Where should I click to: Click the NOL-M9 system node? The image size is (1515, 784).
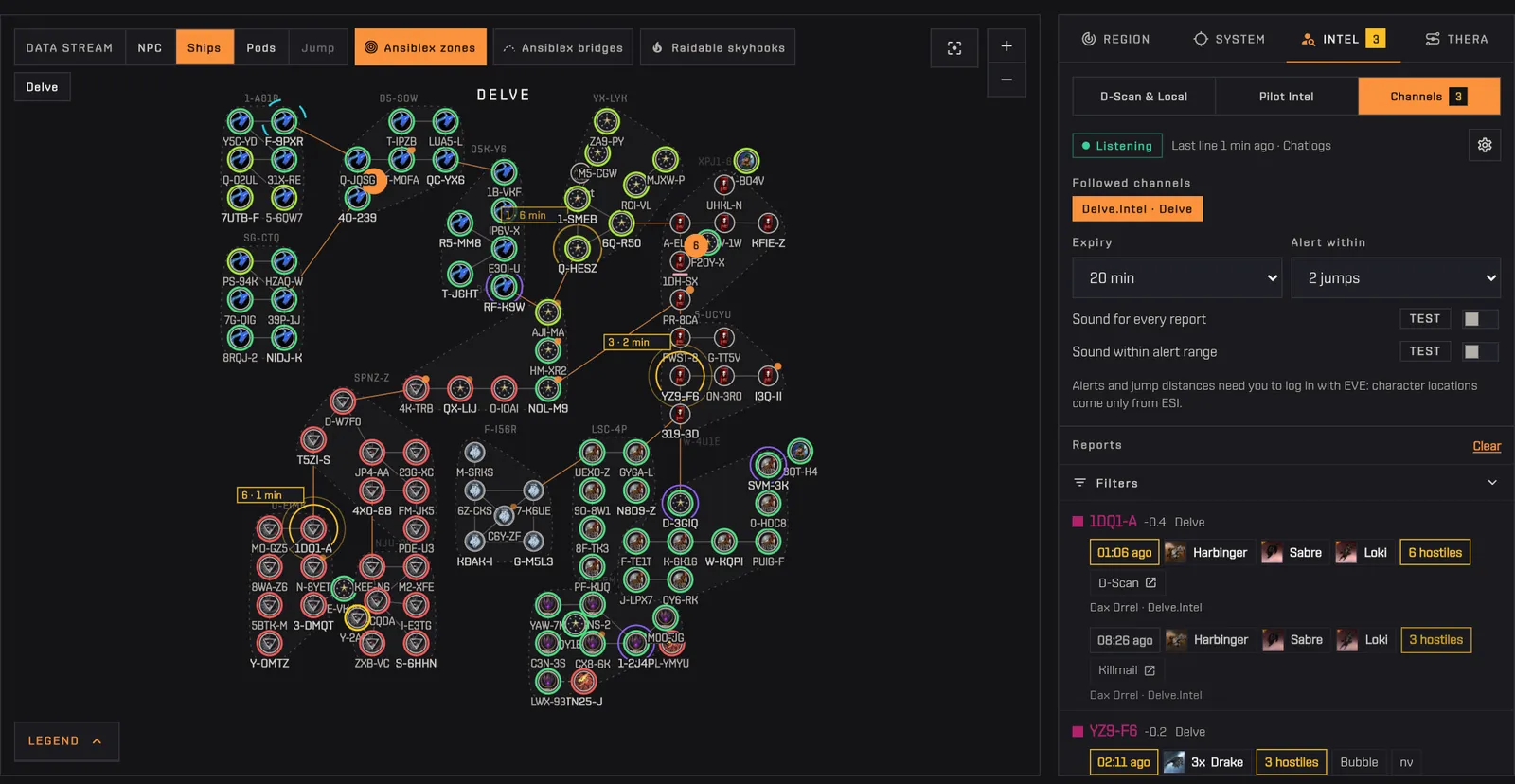tap(548, 388)
